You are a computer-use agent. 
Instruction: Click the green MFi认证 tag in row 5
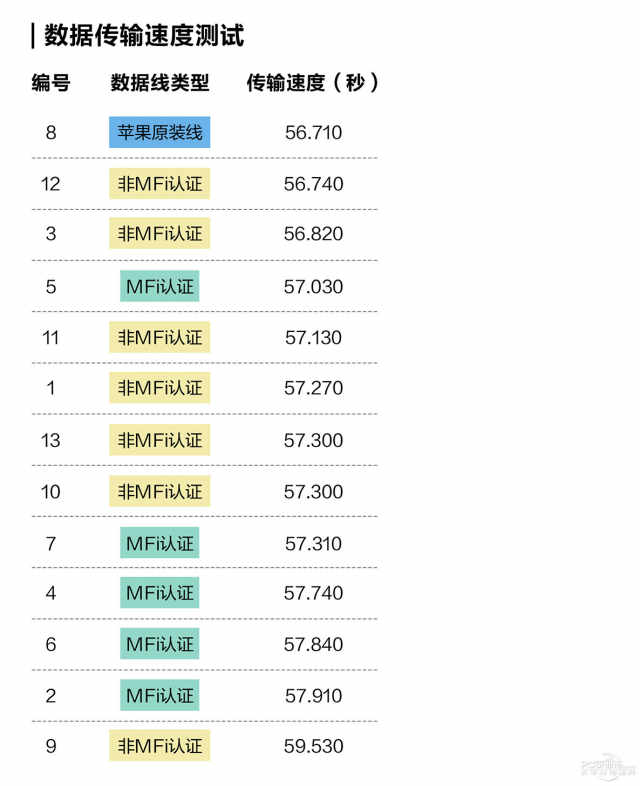(159, 286)
